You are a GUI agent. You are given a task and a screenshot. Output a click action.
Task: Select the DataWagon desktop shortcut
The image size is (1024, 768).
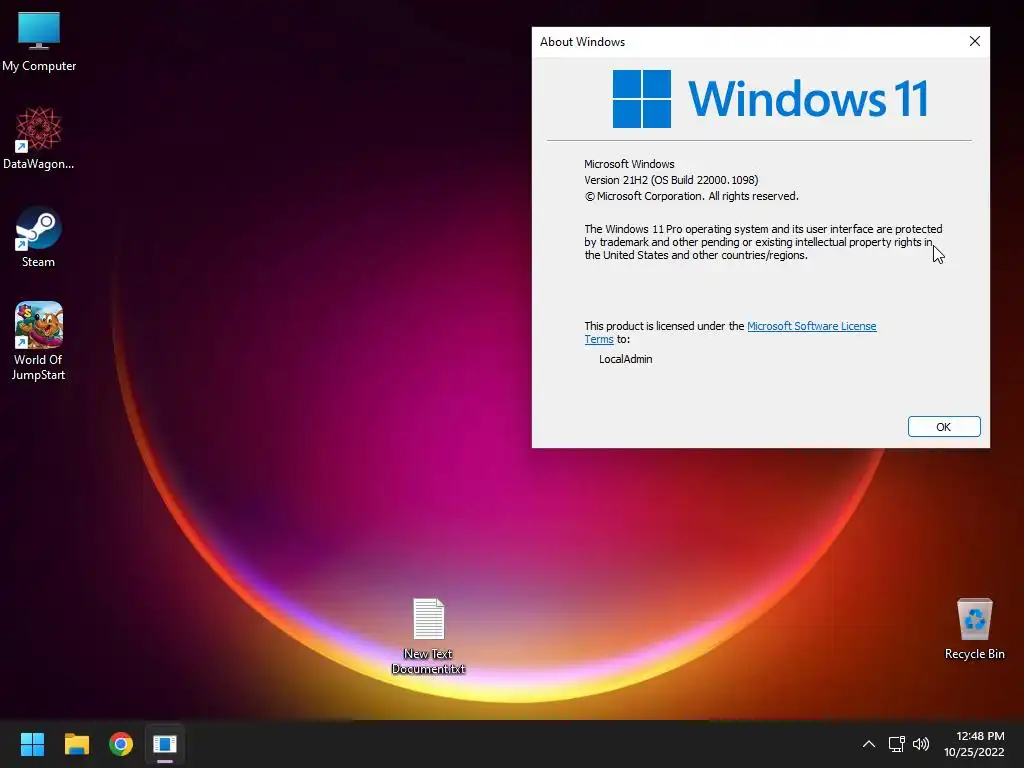point(39,138)
